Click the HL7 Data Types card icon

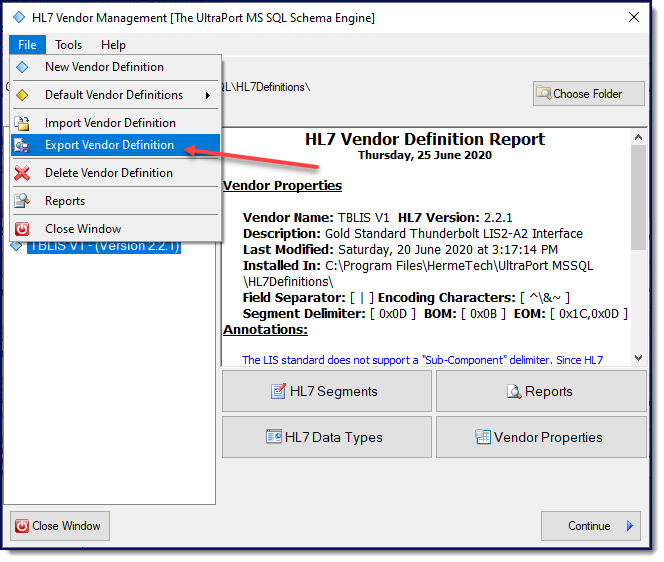pos(274,436)
